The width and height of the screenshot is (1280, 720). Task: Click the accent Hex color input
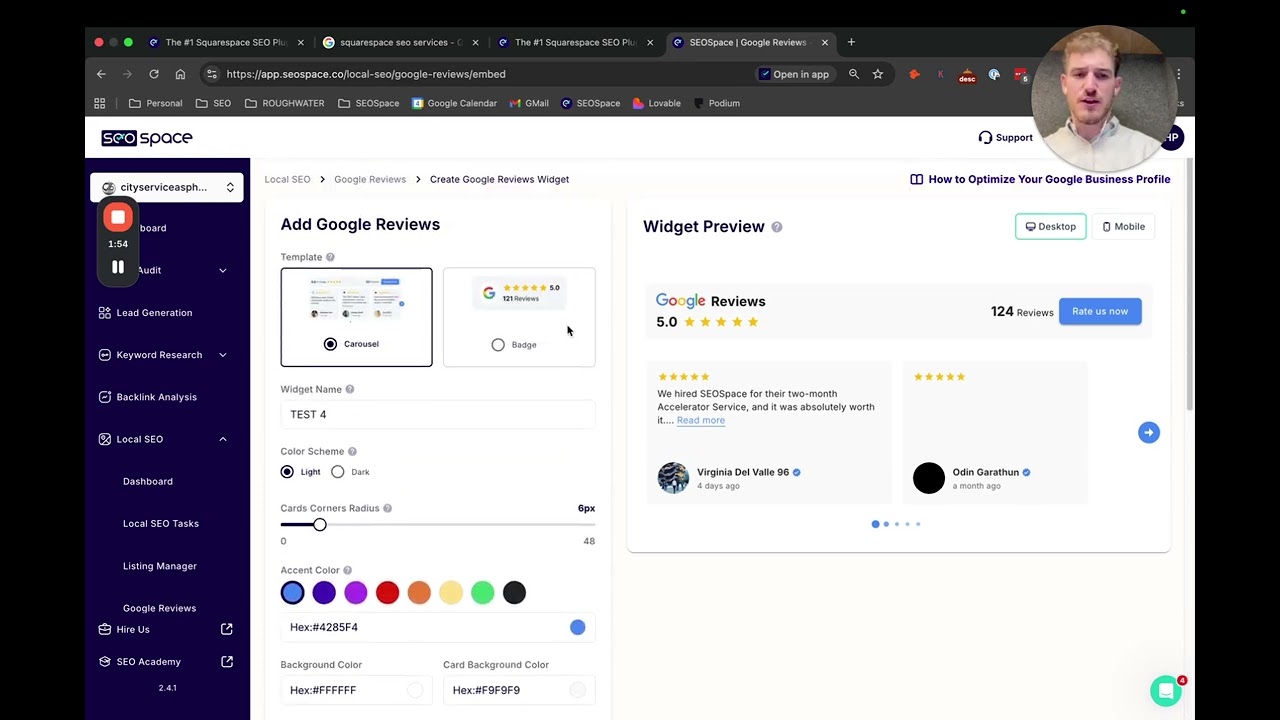(x=438, y=627)
